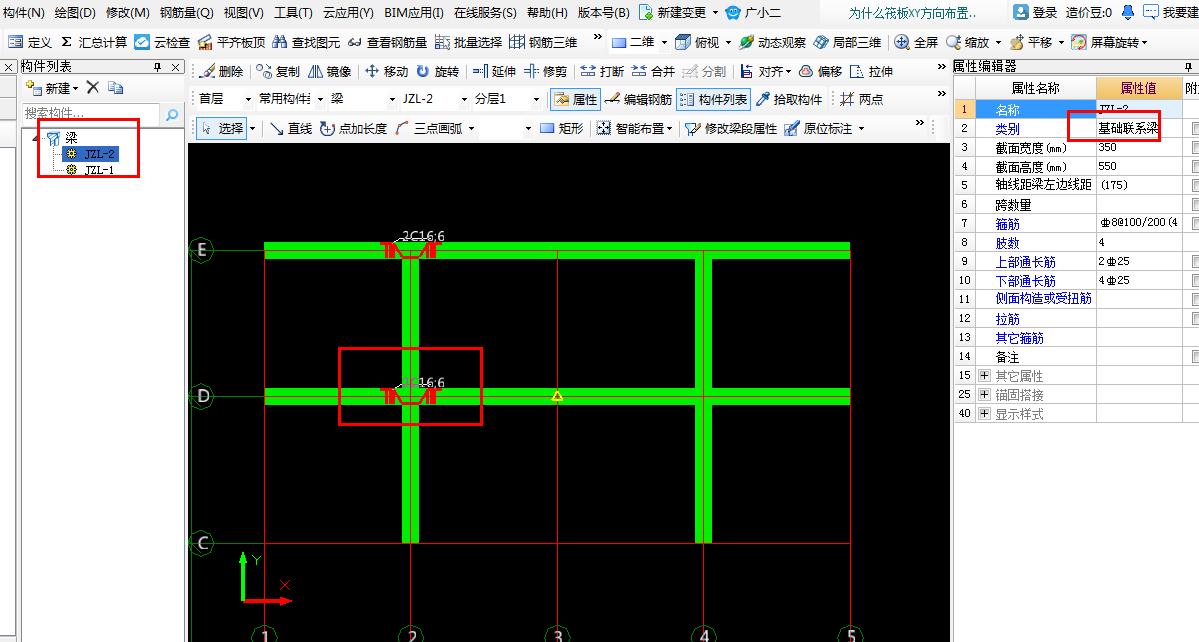Viewport: 1199px width, 642px height.
Task: Tick the 下部通长筋 row checkbox
Action: [1195, 280]
